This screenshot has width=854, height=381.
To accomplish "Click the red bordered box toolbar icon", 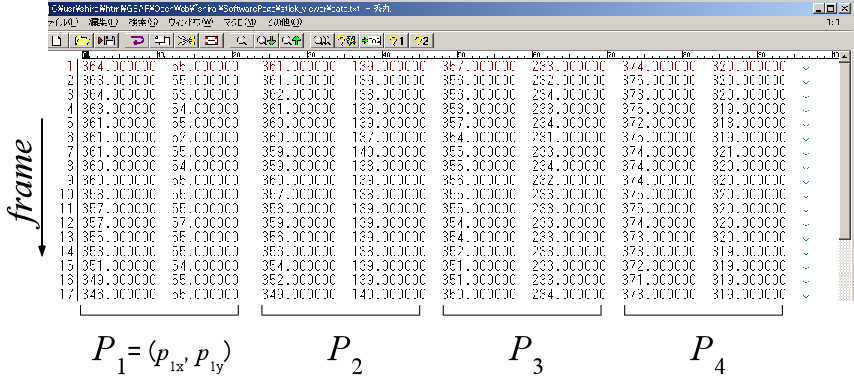I will click(x=211, y=40).
